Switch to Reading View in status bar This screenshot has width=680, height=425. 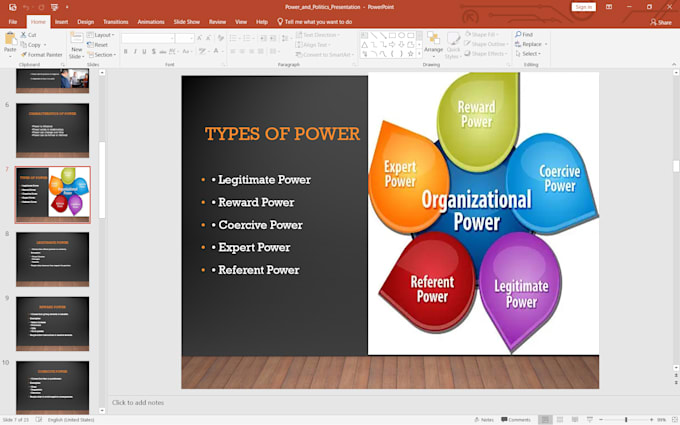coord(575,420)
